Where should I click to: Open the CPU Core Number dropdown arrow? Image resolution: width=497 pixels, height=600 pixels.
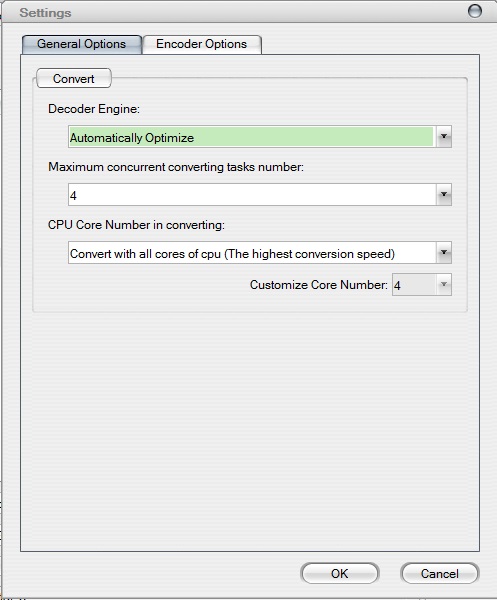[x=444, y=253]
